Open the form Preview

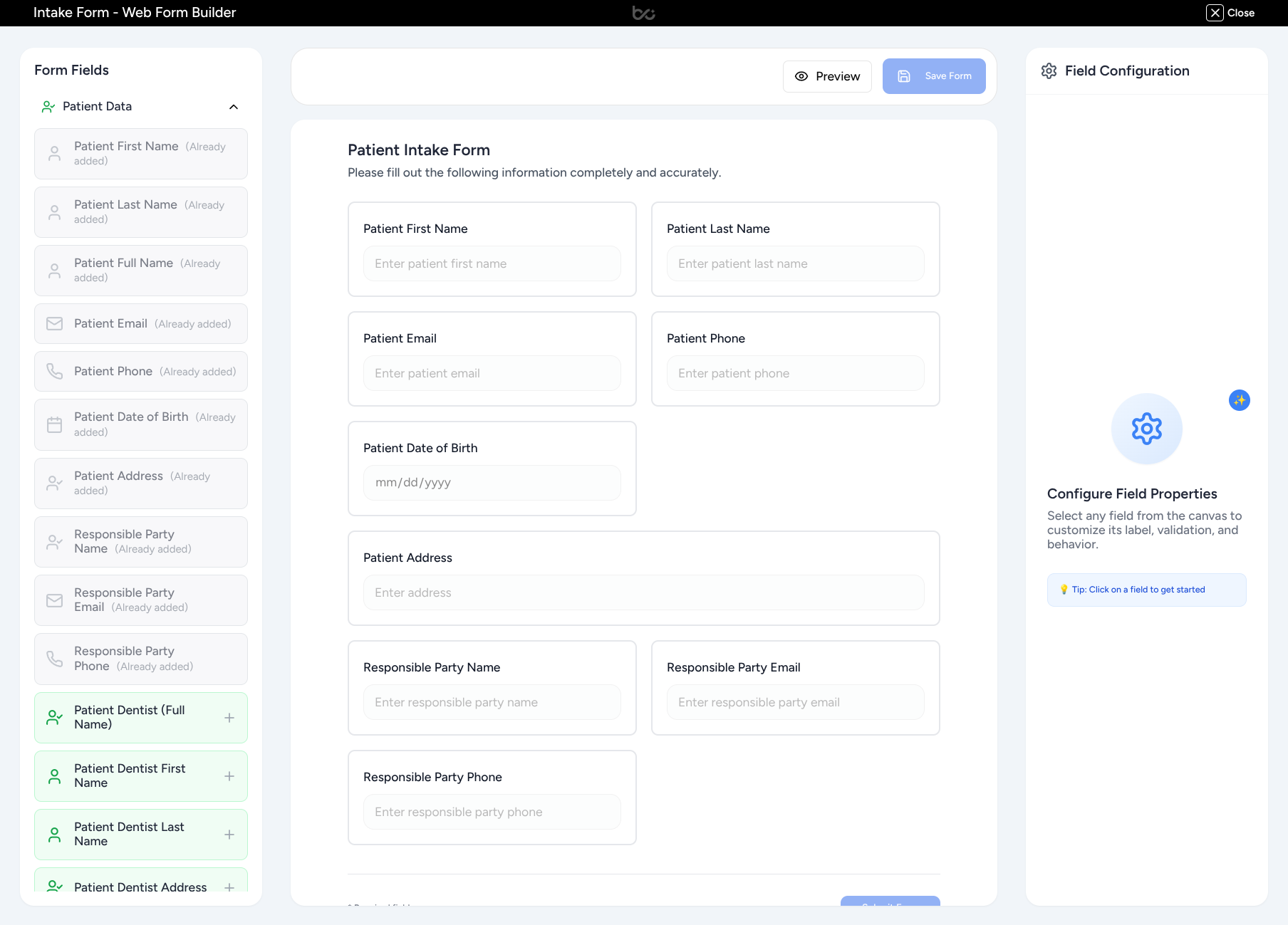point(827,76)
